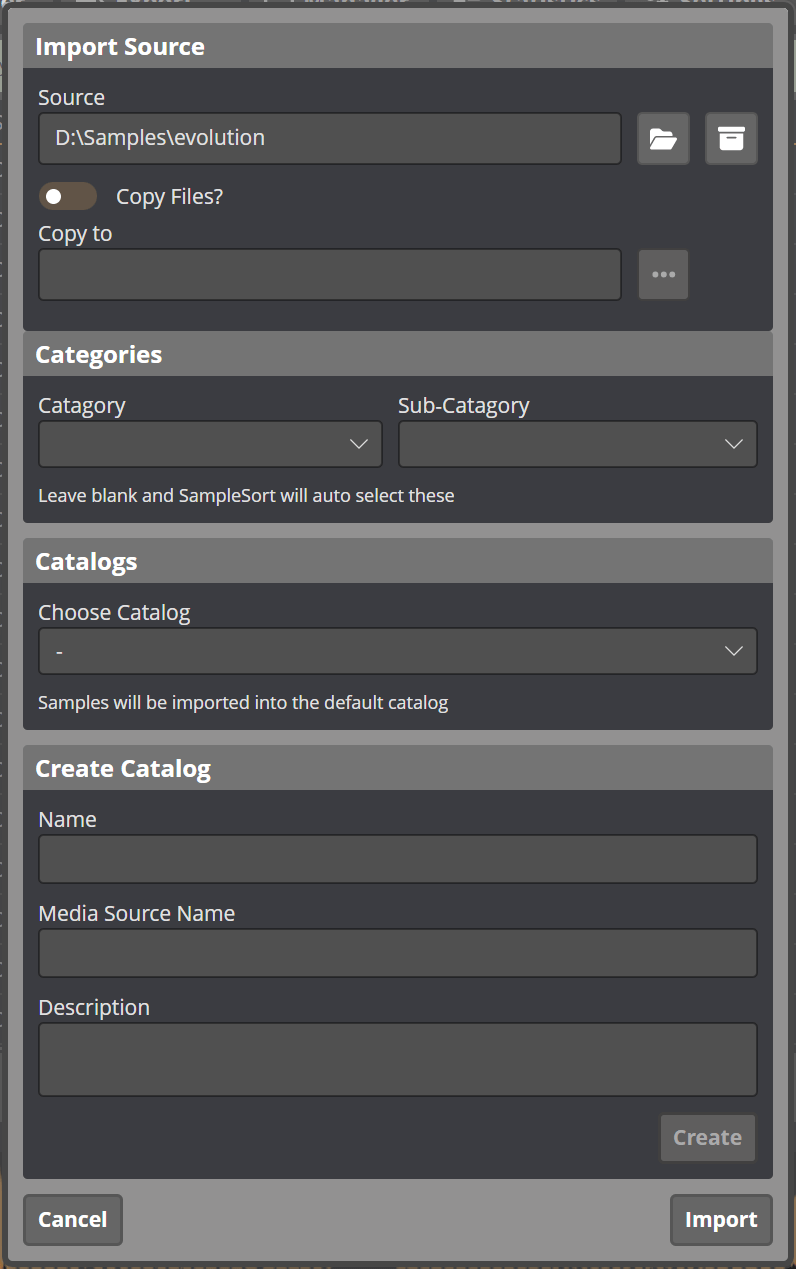Select the Media Source Name field
The height and width of the screenshot is (1269, 796).
click(397, 953)
